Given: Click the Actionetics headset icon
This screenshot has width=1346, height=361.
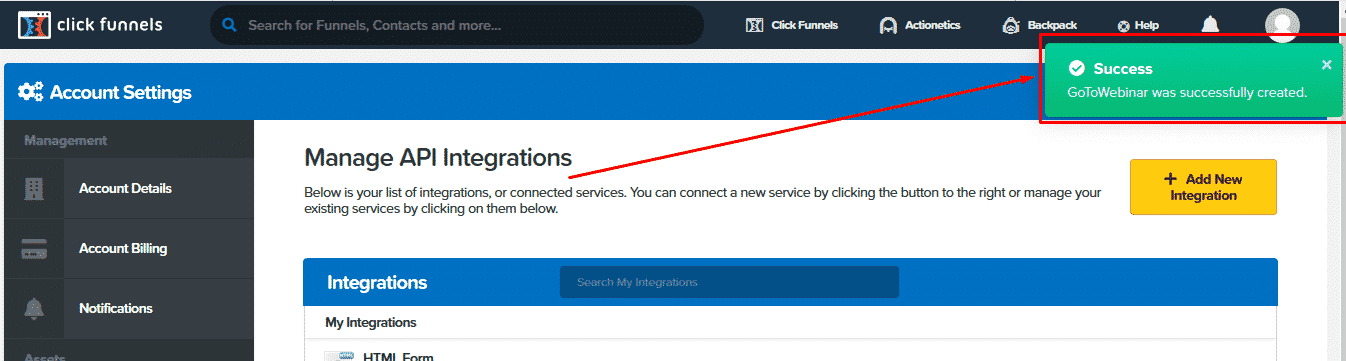Looking at the screenshot, I should click(888, 26).
